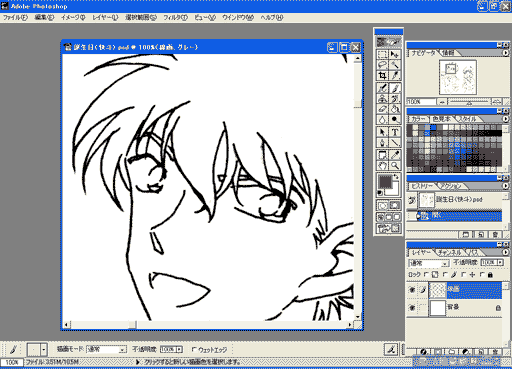Viewport: 512px width, 369px height.
Task: Open layer blend mode dropdown 通常
Action: pos(445,263)
